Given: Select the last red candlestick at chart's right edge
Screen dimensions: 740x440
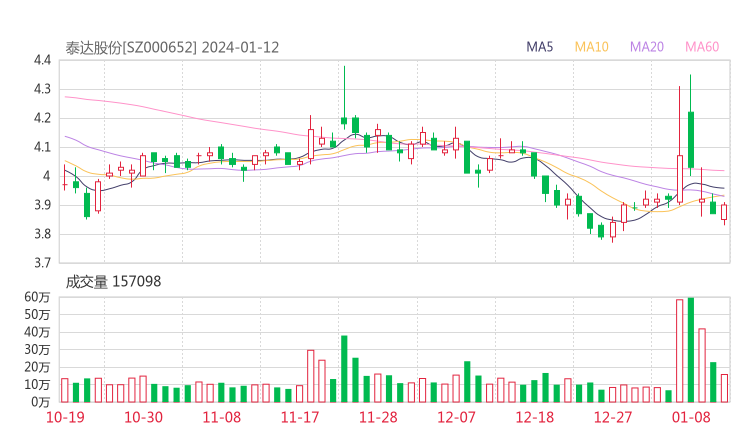Looking at the screenshot, I should click(x=724, y=212).
